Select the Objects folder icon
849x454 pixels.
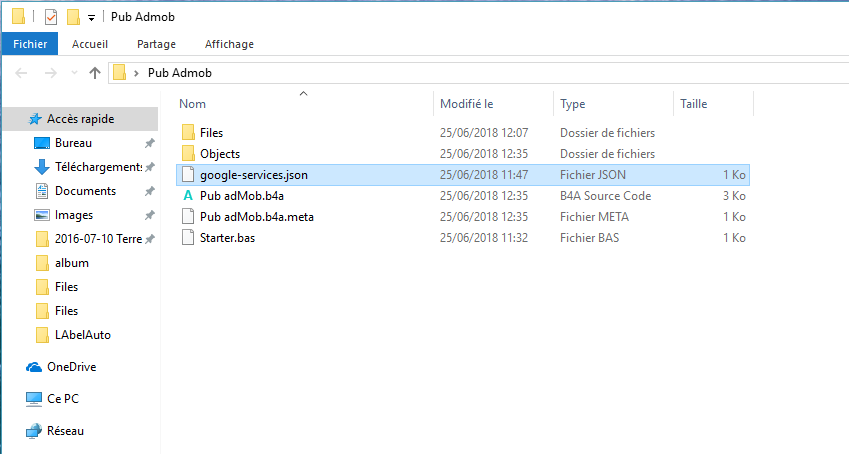click(x=187, y=154)
